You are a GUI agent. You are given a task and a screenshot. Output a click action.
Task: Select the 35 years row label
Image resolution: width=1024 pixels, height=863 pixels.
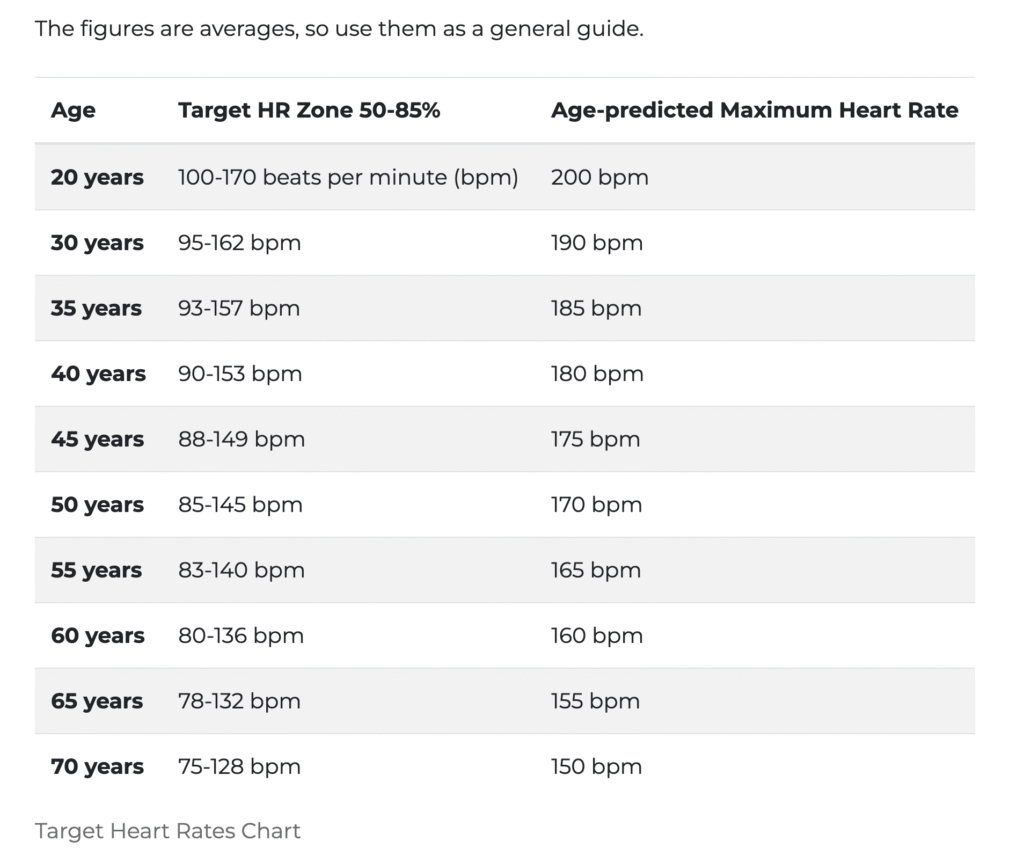[x=96, y=308]
